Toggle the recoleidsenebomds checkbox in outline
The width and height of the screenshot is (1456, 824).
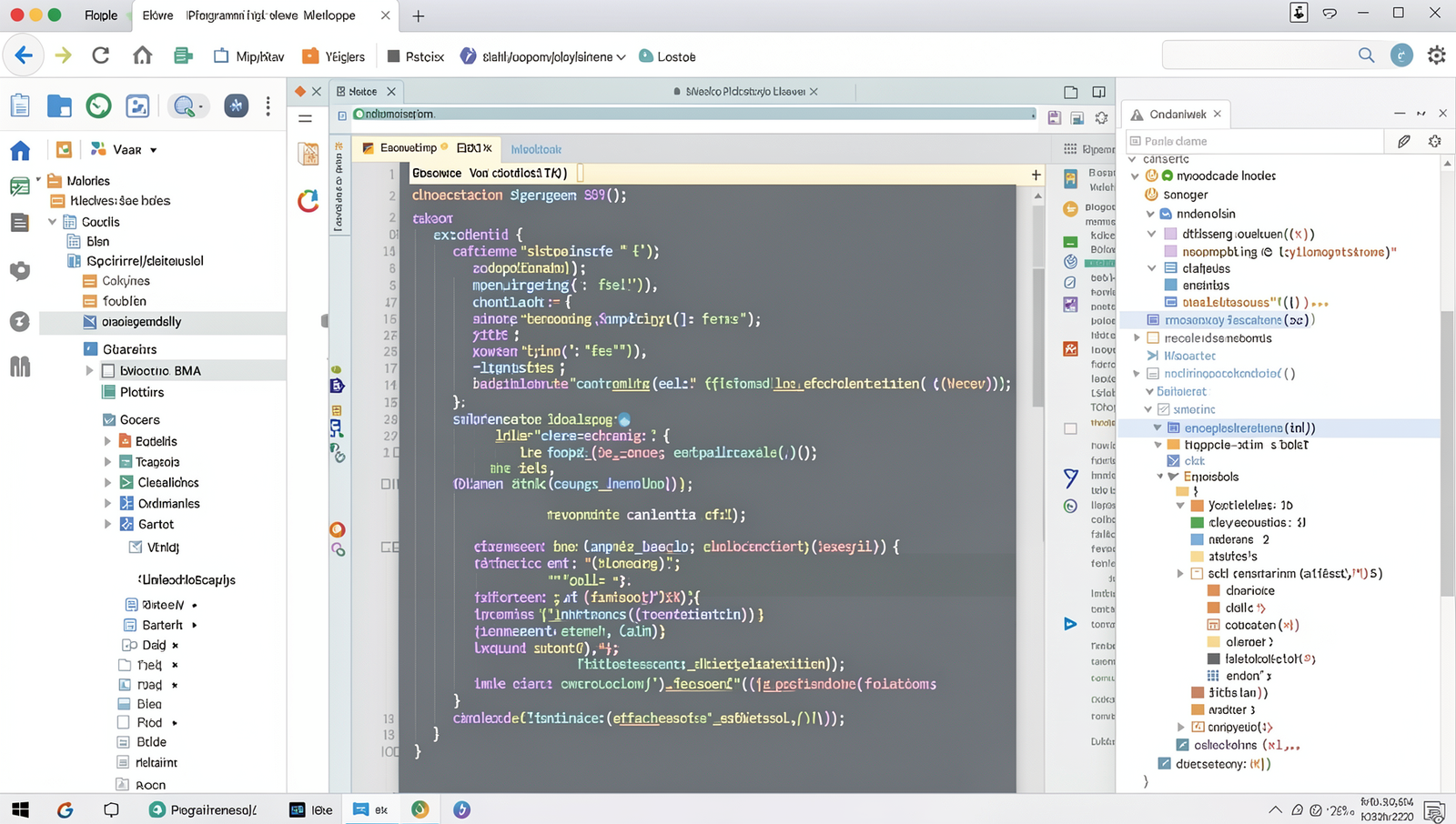(x=1153, y=337)
